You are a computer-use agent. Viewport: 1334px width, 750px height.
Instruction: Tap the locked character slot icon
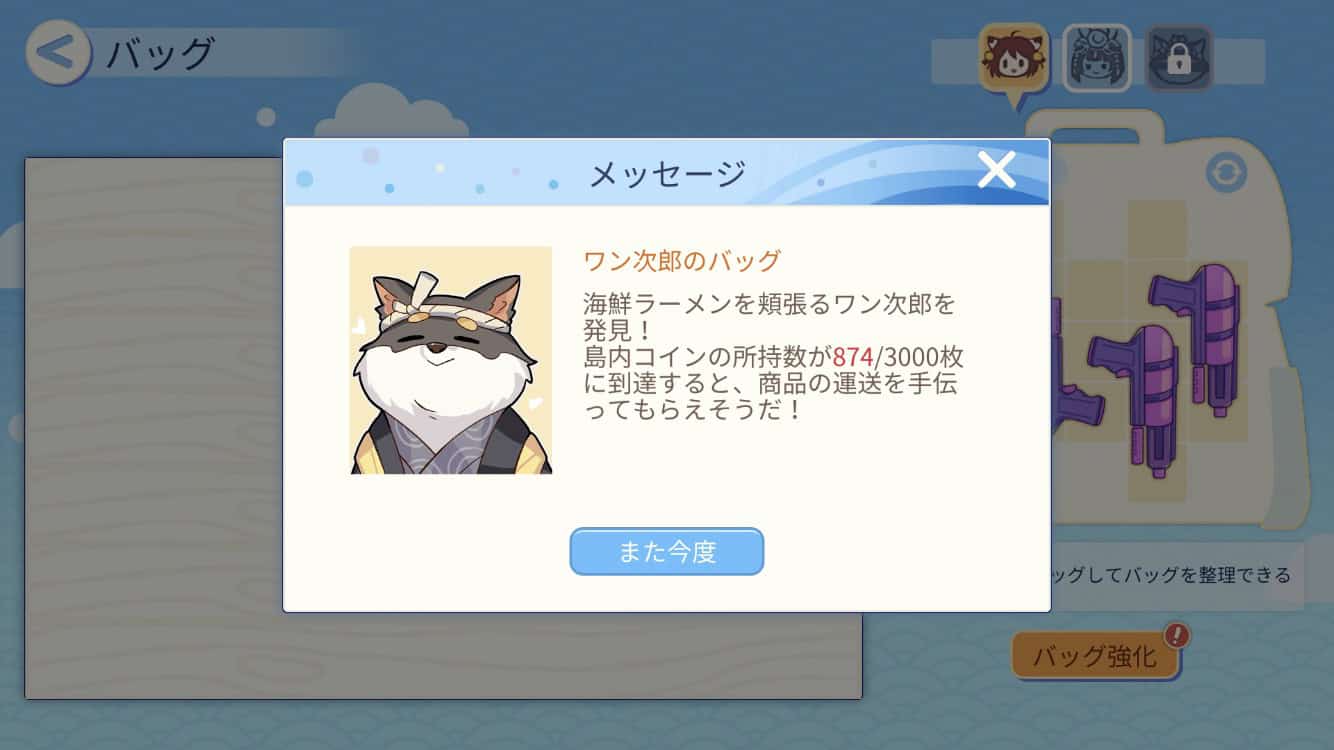click(1178, 58)
